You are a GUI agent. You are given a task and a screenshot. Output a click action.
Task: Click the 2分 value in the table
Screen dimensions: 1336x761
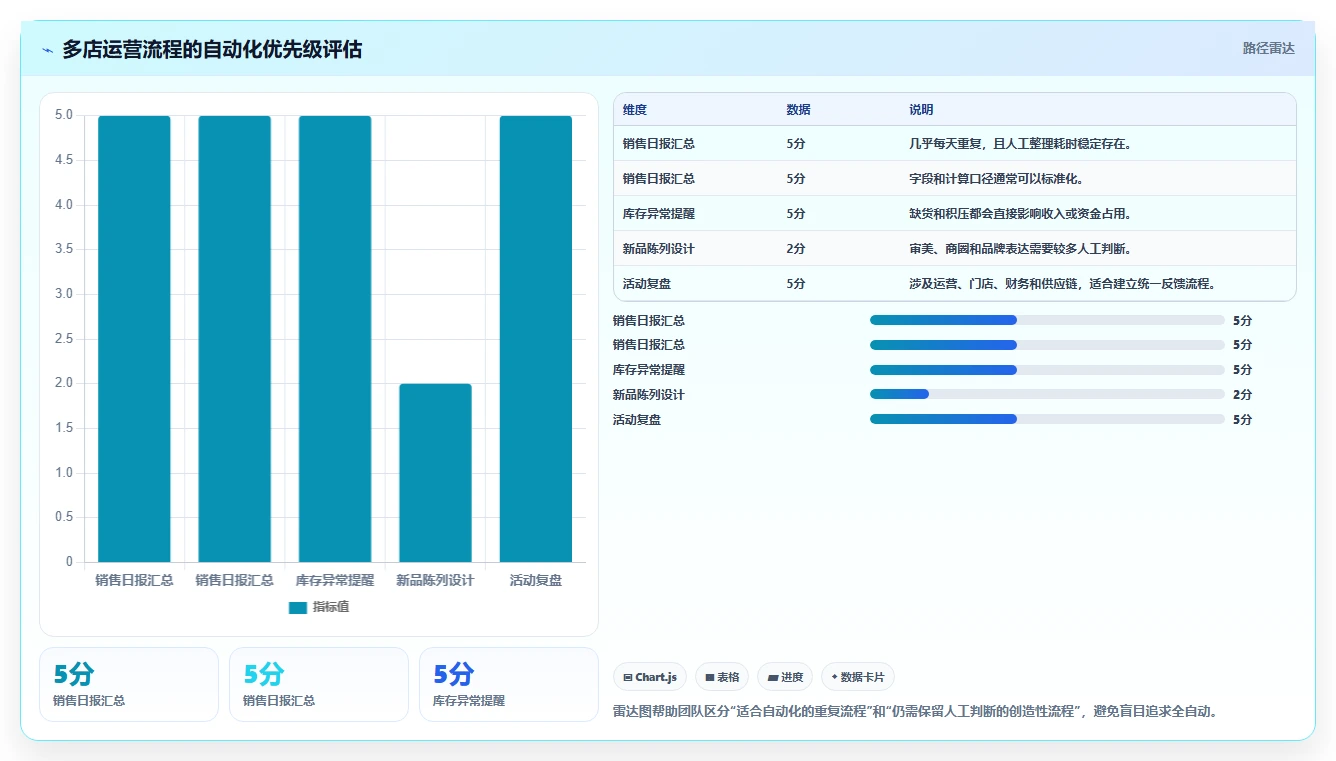tap(796, 249)
